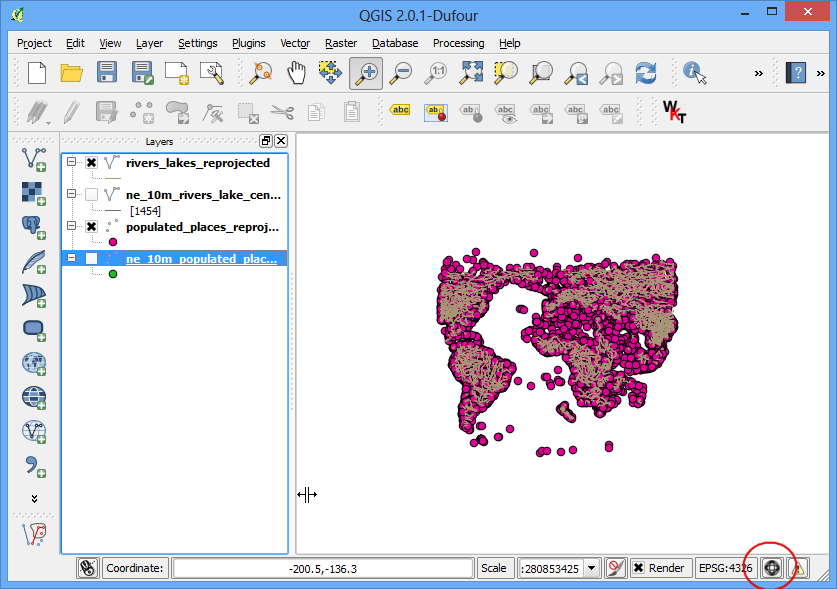Click messages warning triangle icon

click(x=798, y=568)
